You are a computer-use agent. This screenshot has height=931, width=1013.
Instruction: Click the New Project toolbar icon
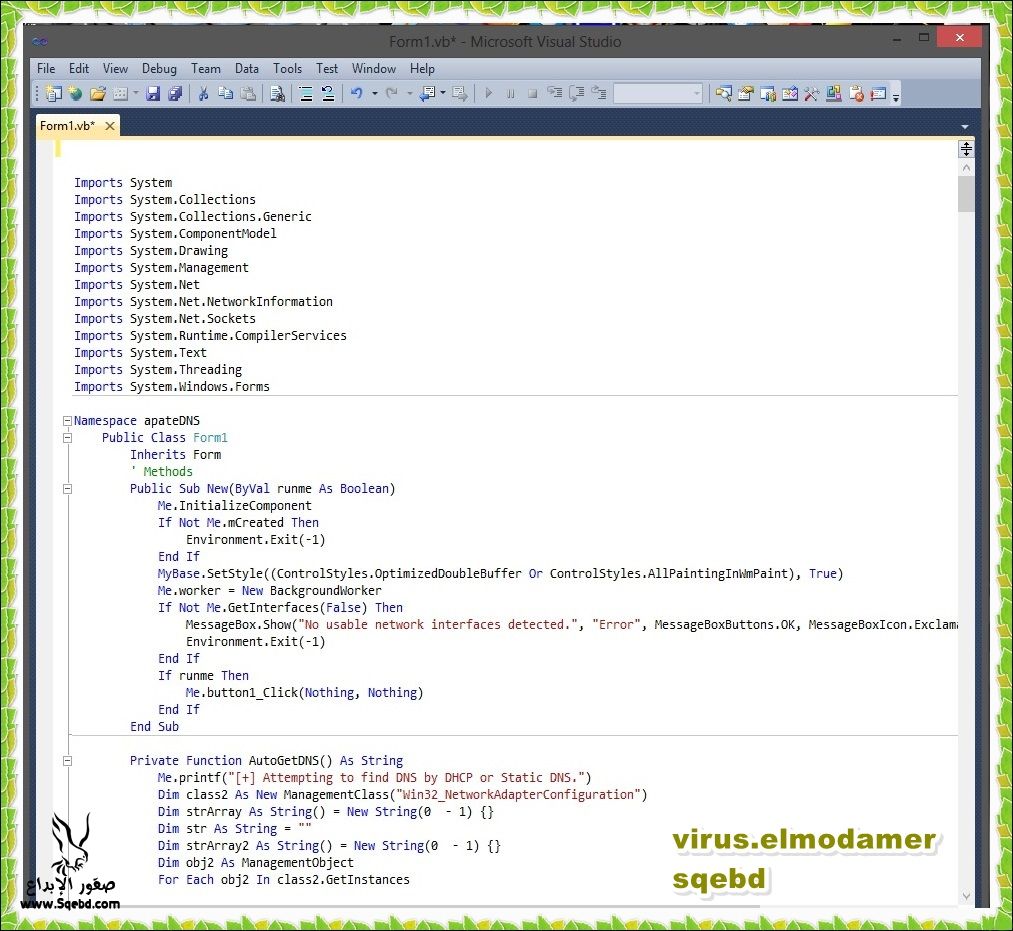[53, 94]
